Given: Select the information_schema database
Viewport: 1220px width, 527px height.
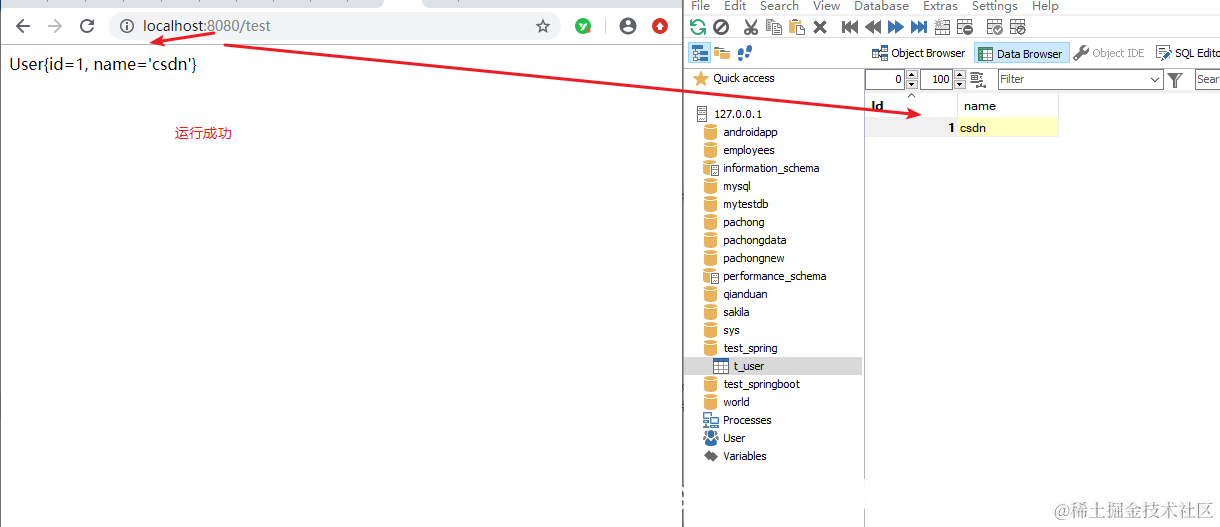Looking at the screenshot, I should pyautogui.click(x=771, y=168).
